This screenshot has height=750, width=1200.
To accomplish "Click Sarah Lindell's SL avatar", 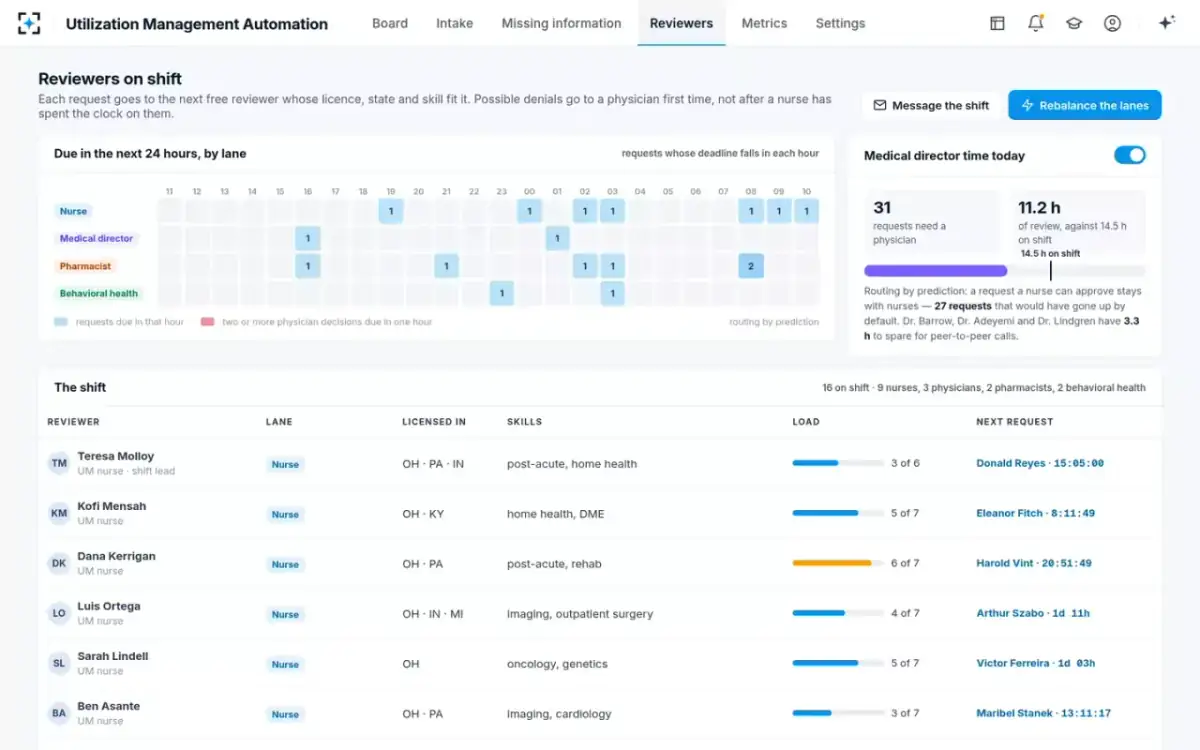I will pos(59,663).
